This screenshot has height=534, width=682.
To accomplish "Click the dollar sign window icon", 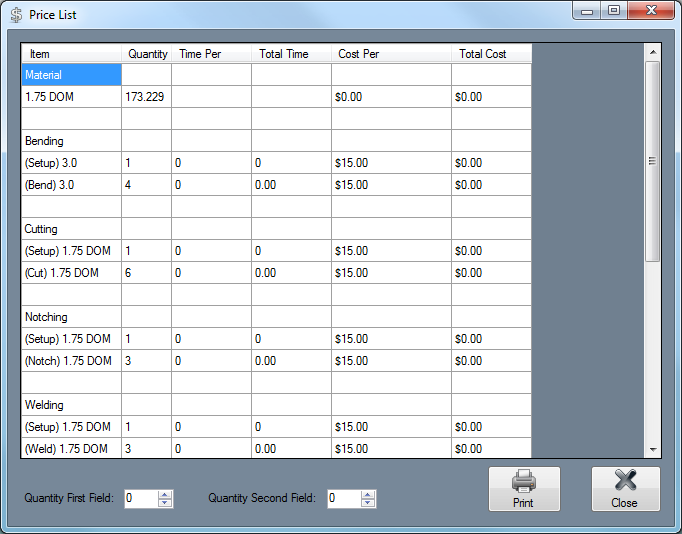I will click(x=17, y=15).
